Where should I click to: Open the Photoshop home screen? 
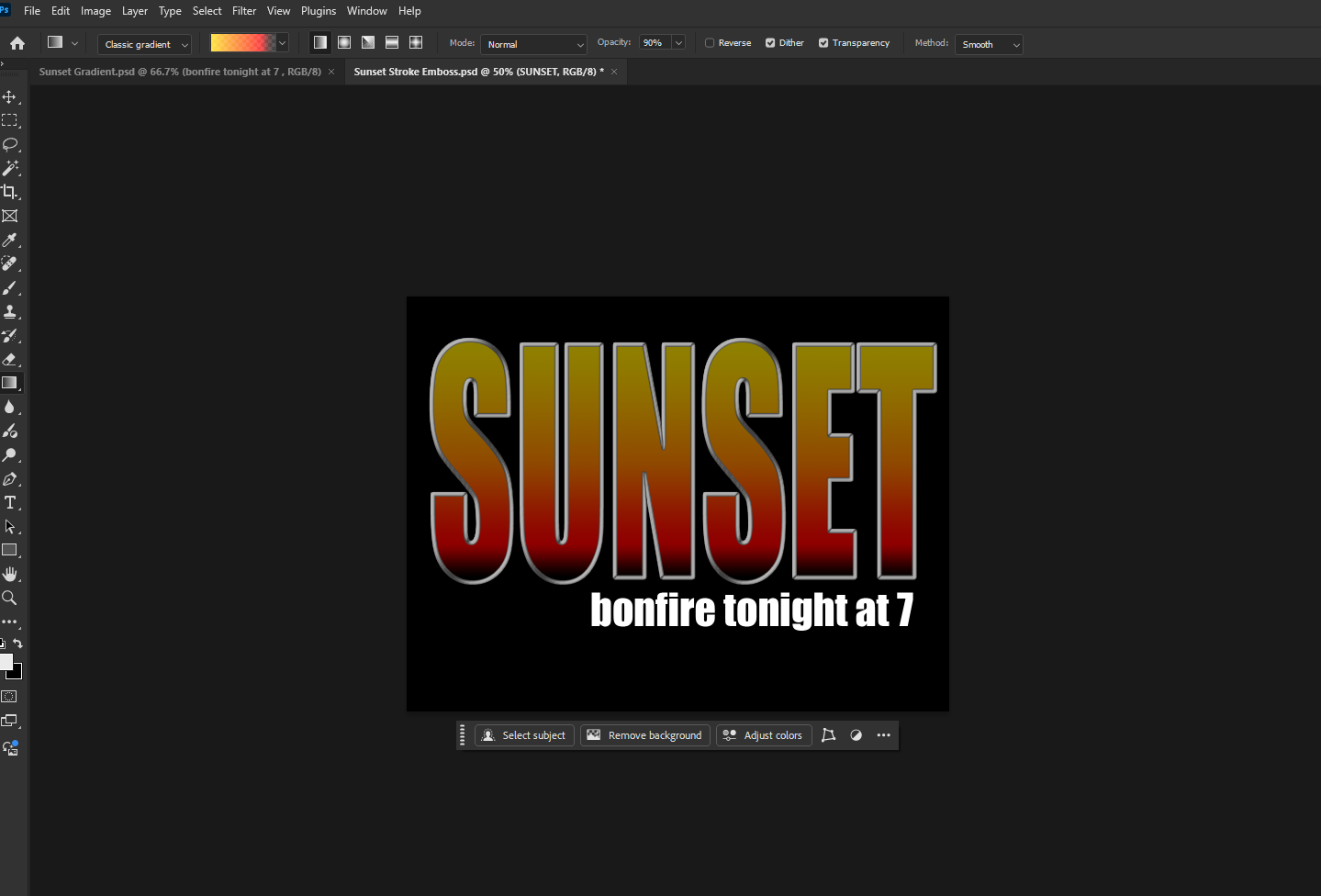coord(17,42)
